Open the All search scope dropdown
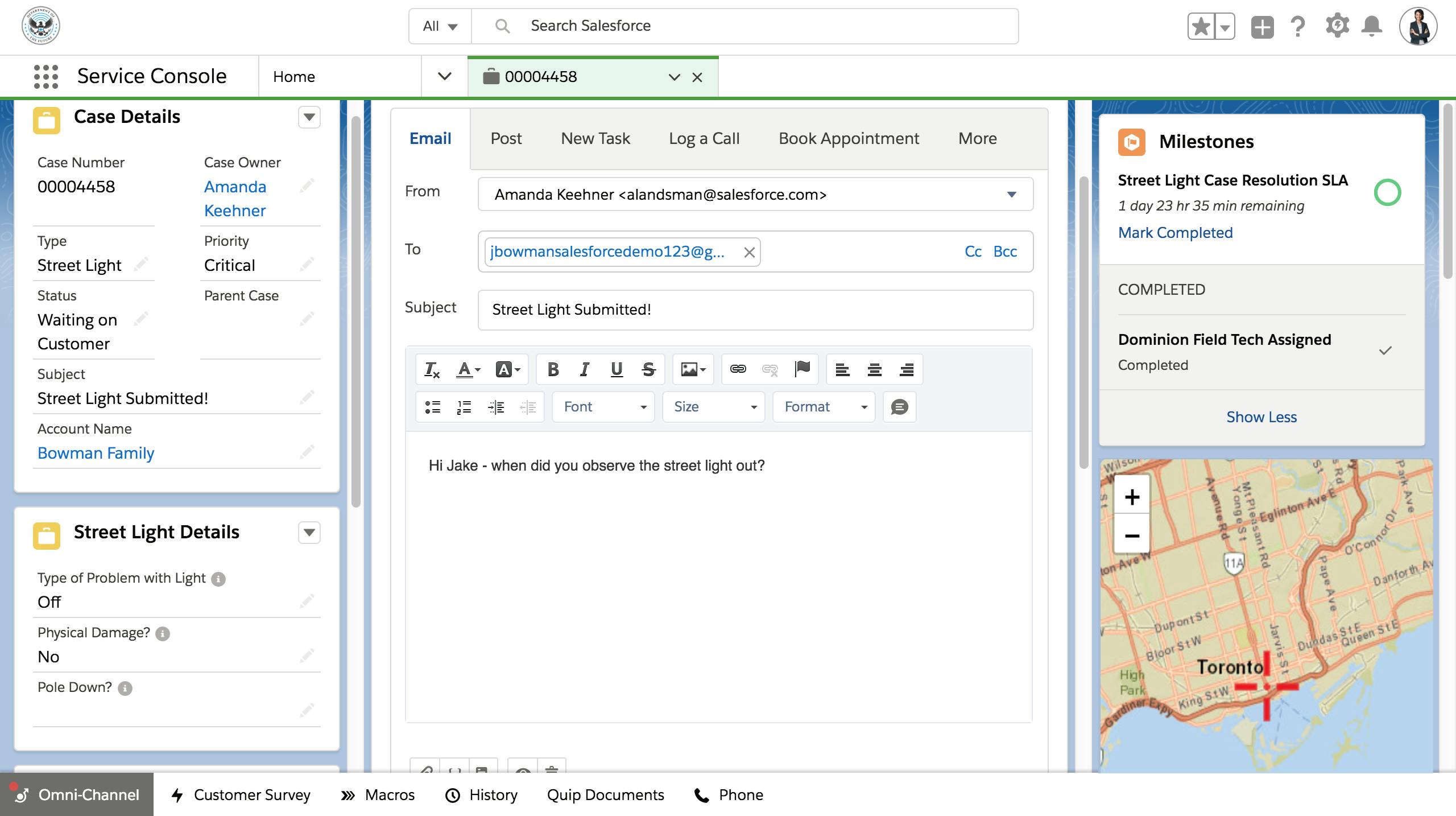Image resolution: width=1456 pixels, height=816 pixels. coord(440,26)
